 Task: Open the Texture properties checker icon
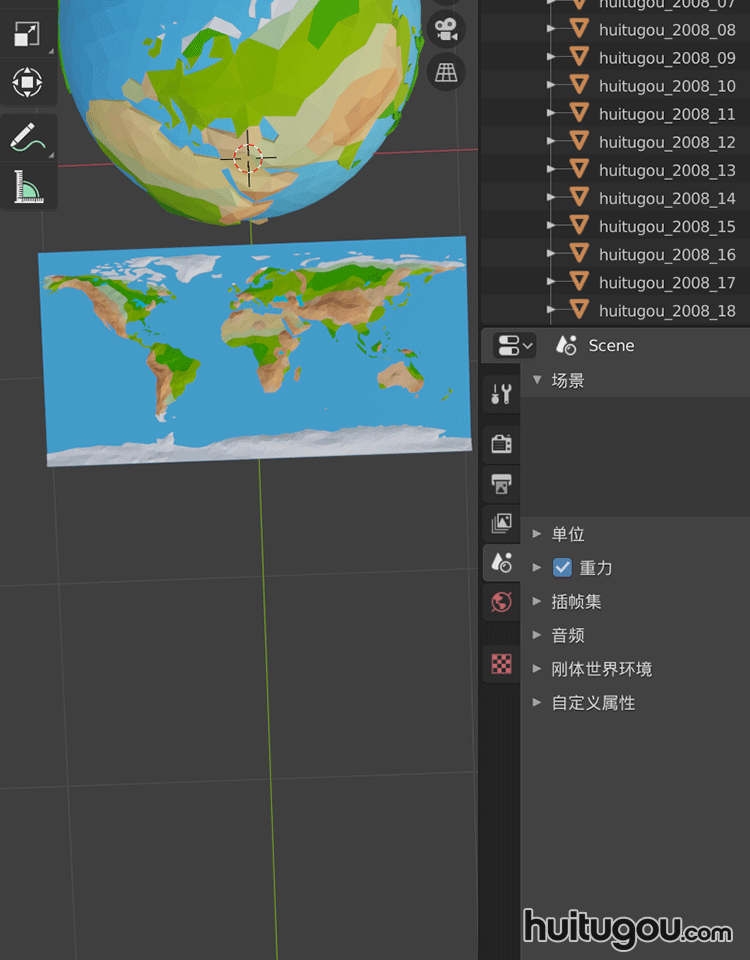pyautogui.click(x=501, y=663)
